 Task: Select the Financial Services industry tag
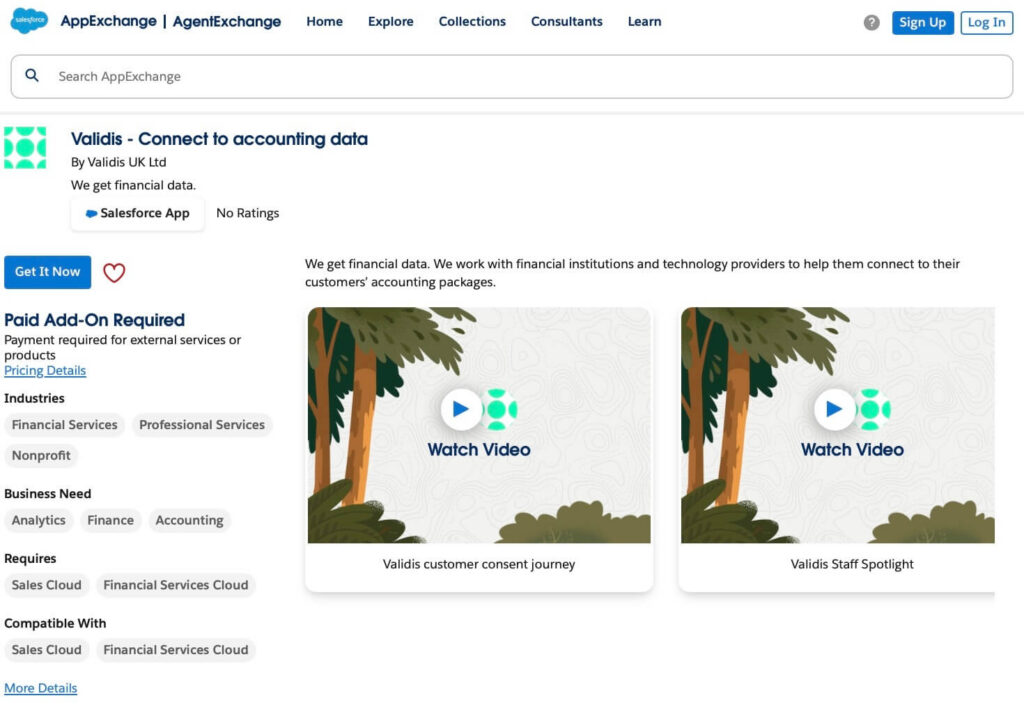click(x=65, y=425)
